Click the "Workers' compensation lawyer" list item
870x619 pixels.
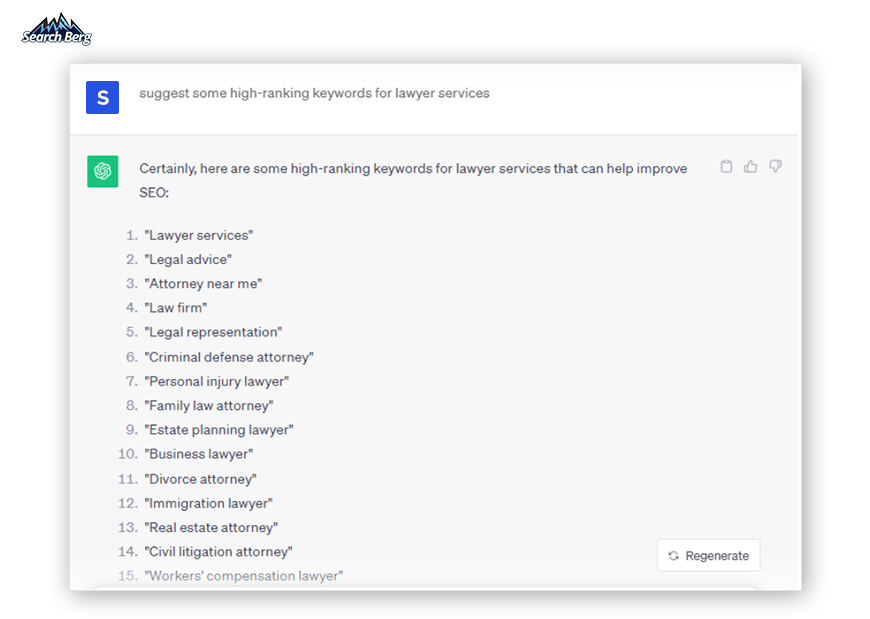[x=244, y=576]
